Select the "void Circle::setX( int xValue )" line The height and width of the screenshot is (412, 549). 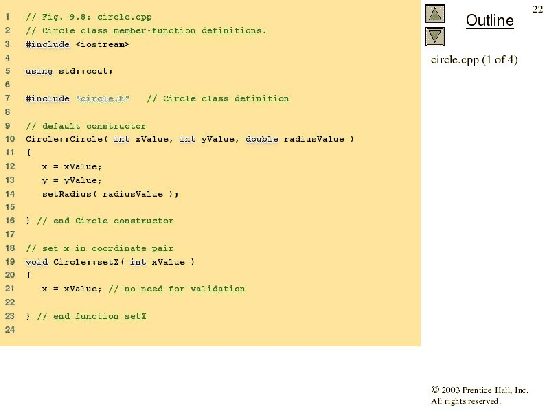[x=110, y=262]
